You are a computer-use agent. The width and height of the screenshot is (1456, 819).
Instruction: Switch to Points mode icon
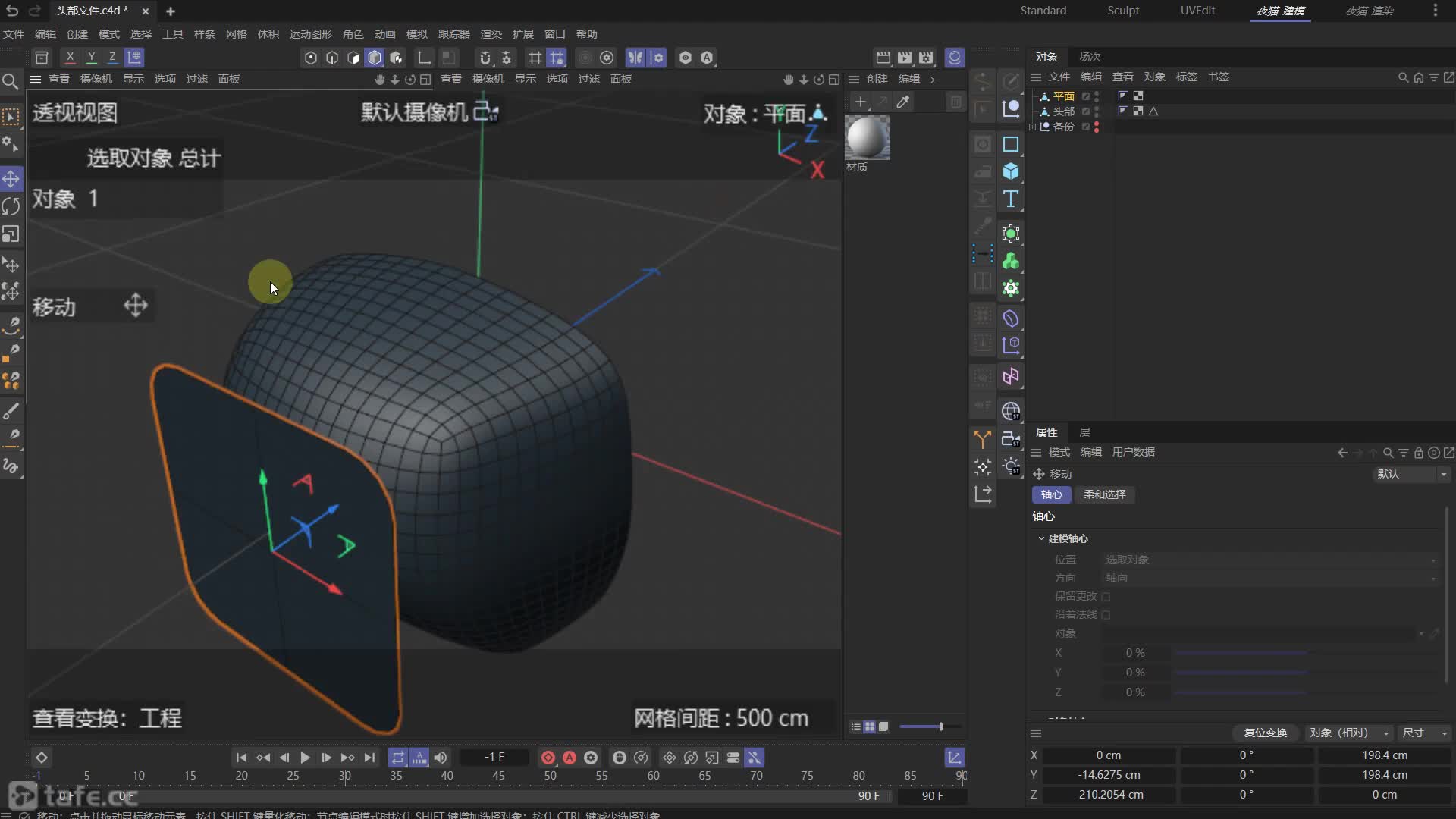click(311, 58)
